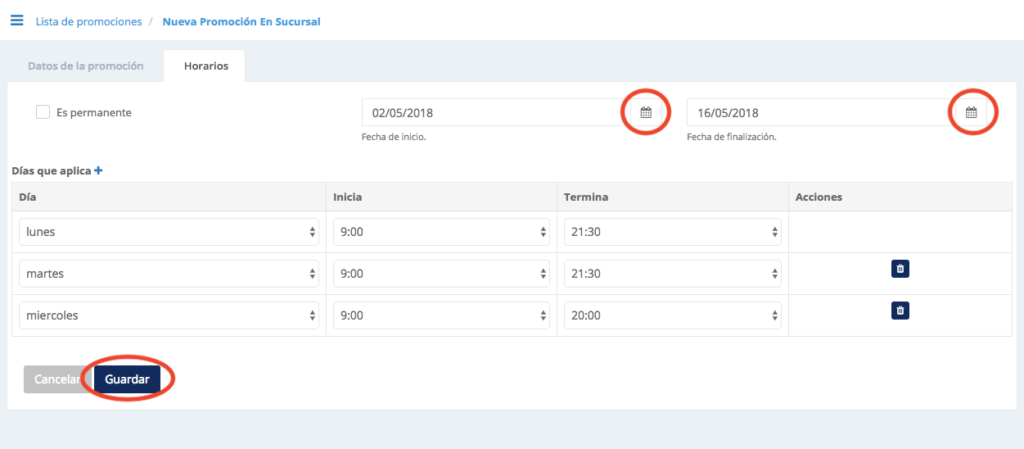Change lunes Inicia time dropdown
The width and height of the screenshot is (1024, 449).
[441, 232]
